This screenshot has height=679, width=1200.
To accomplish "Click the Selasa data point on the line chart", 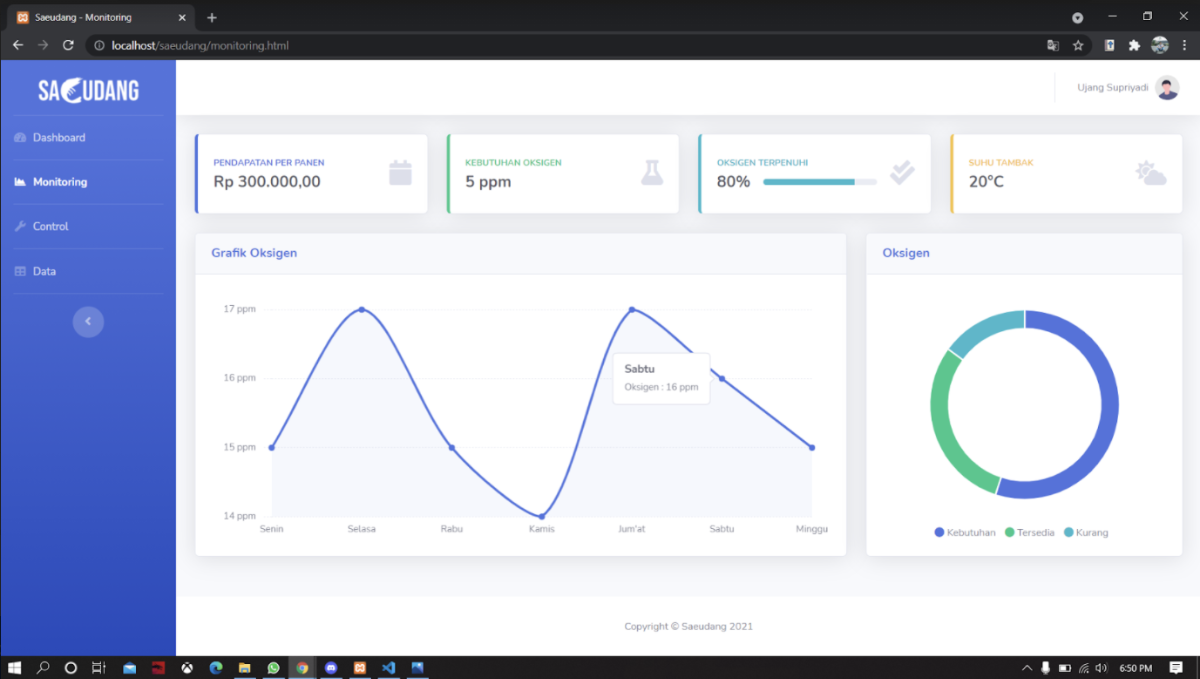I will click(361, 310).
